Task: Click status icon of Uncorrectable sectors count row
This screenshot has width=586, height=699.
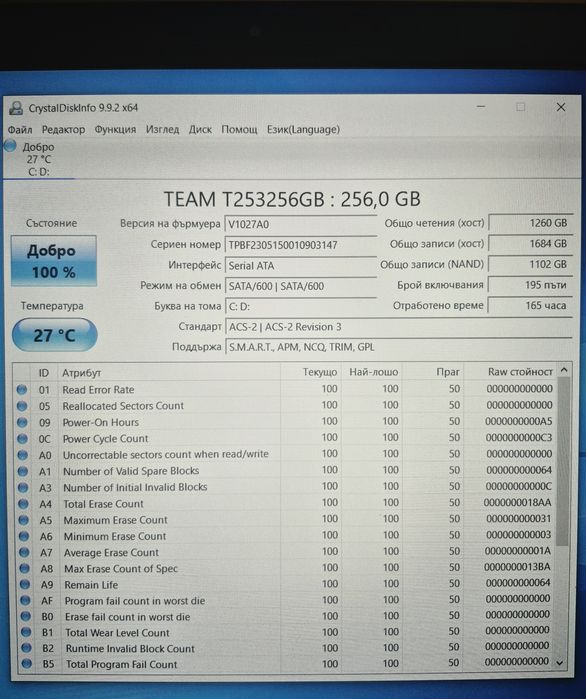Action: [22, 455]
